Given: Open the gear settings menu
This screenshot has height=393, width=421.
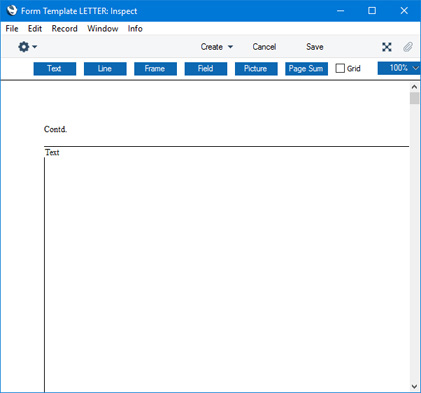Looking at the screenshot, I should coord(27,47).
